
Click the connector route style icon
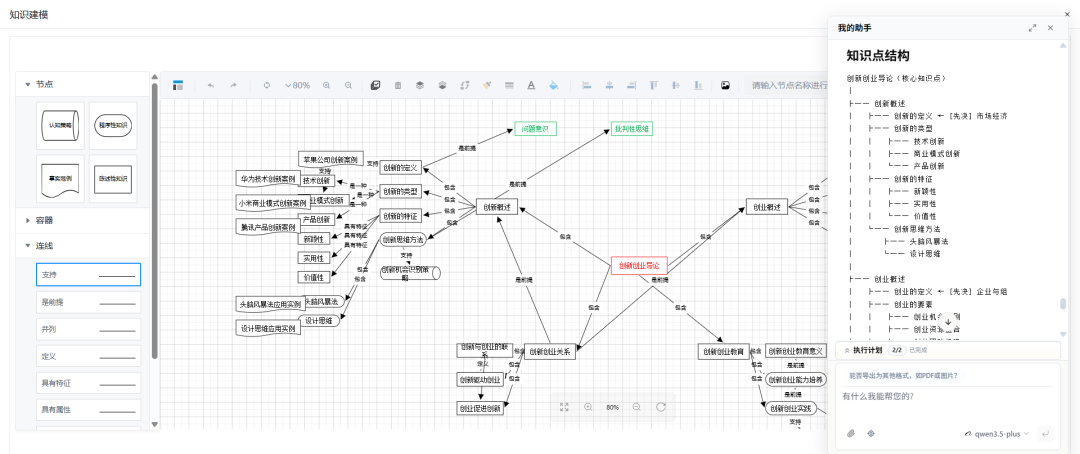coord(464,85)
